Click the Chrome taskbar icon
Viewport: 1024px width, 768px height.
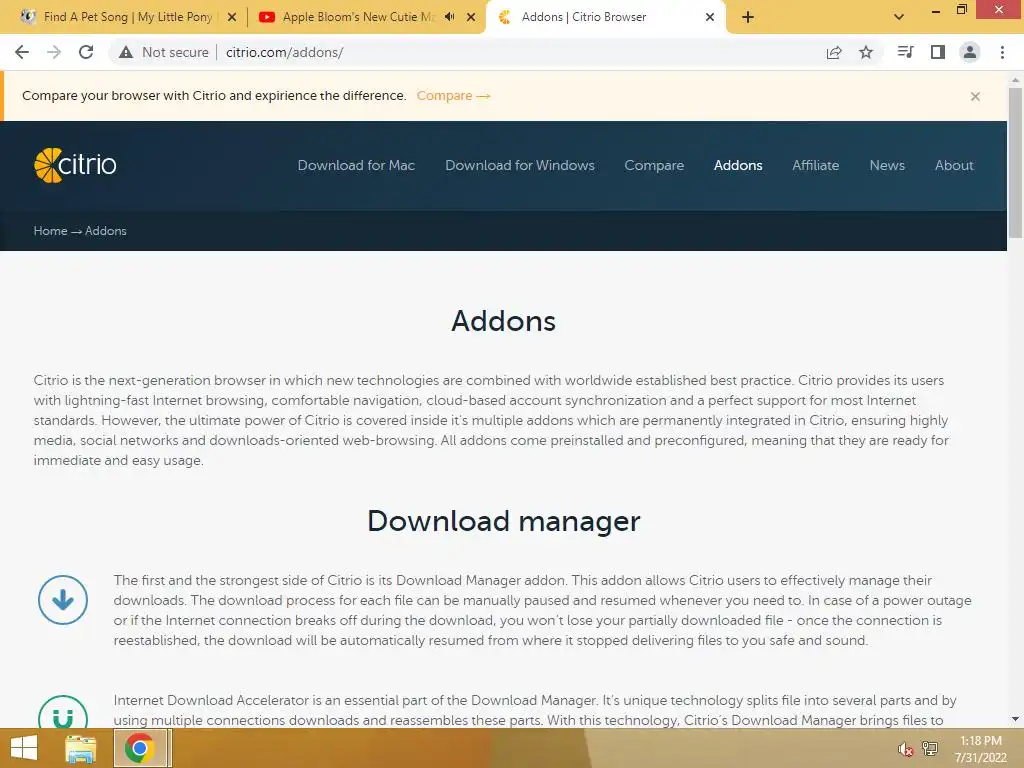140,748
